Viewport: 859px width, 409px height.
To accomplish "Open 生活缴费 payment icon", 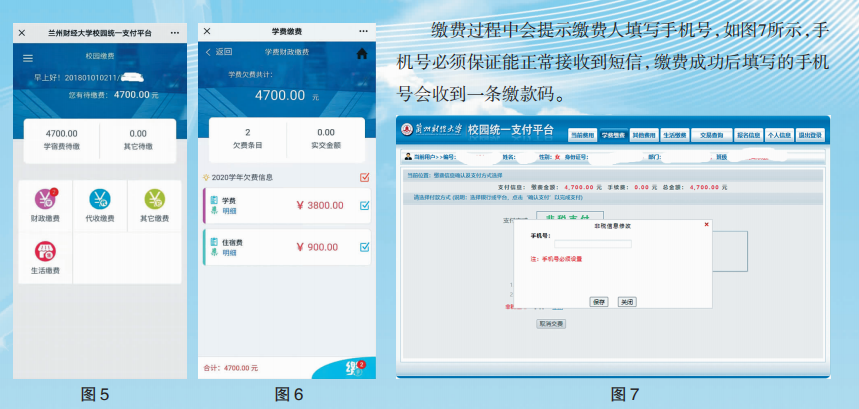I will tap(45, 253).
